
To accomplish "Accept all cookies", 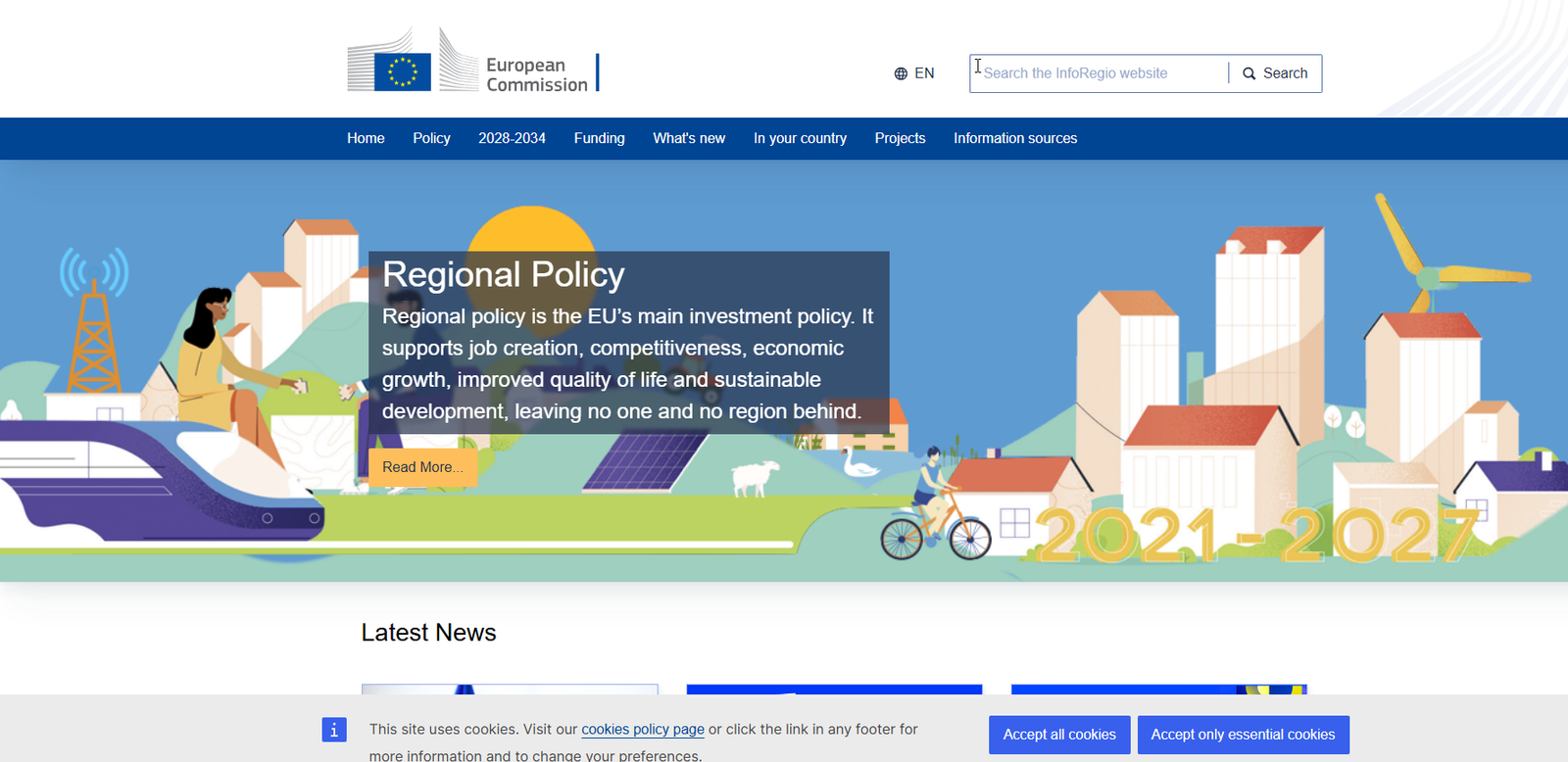I will tap(1059, 735).
